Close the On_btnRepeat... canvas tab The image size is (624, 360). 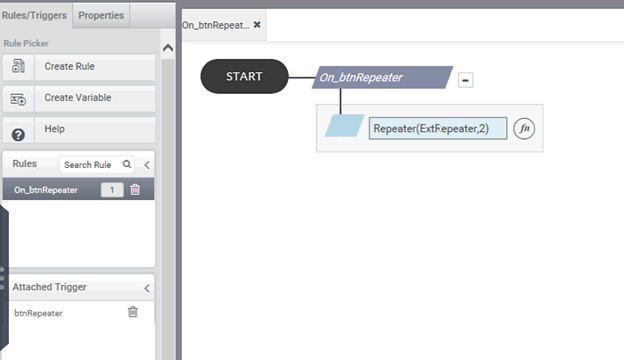click(x=257, y=25)
